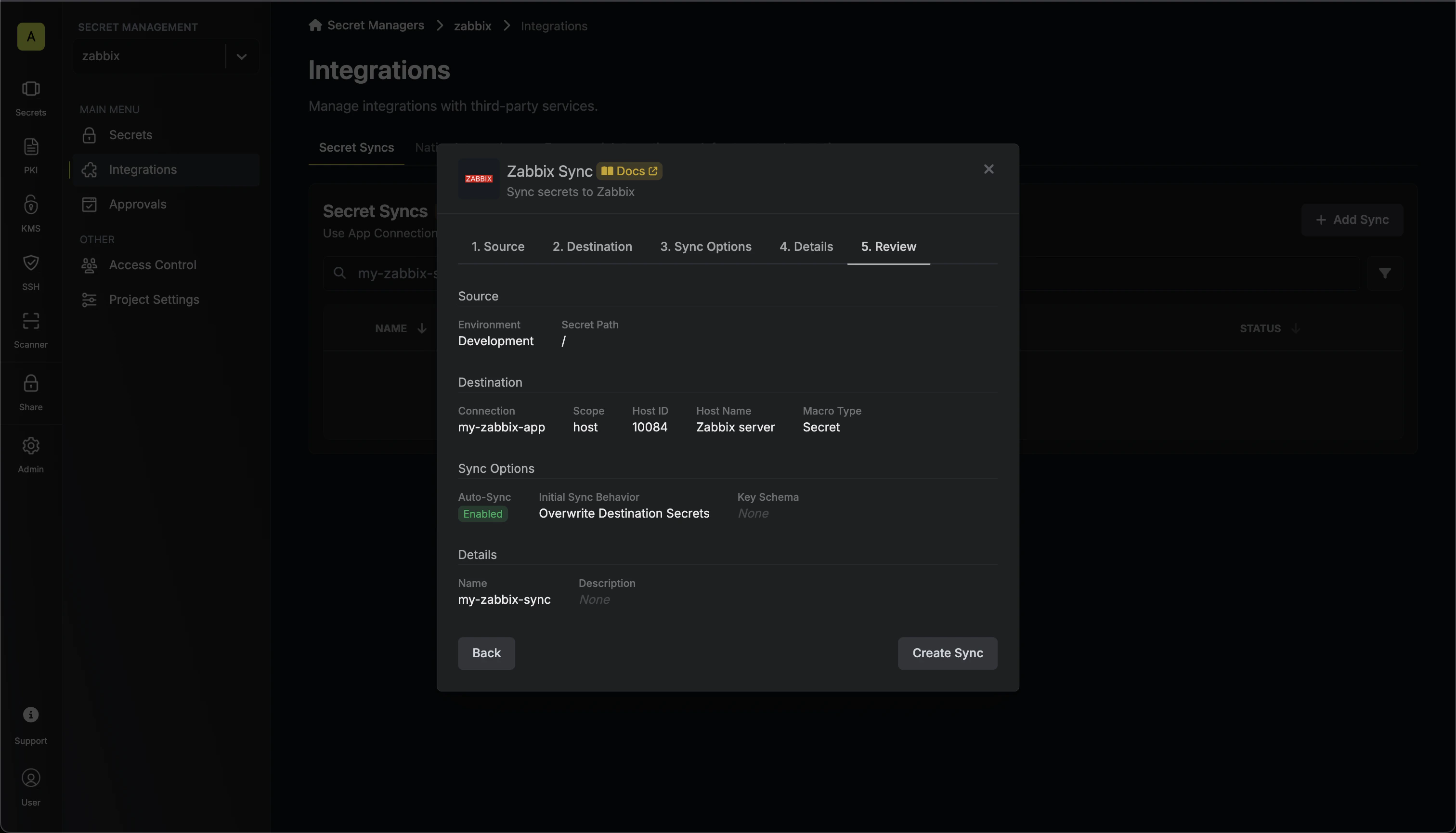Close the Zabbix Sync dialog
This screenshot has width=1456, height=833.
pos(988,169)
